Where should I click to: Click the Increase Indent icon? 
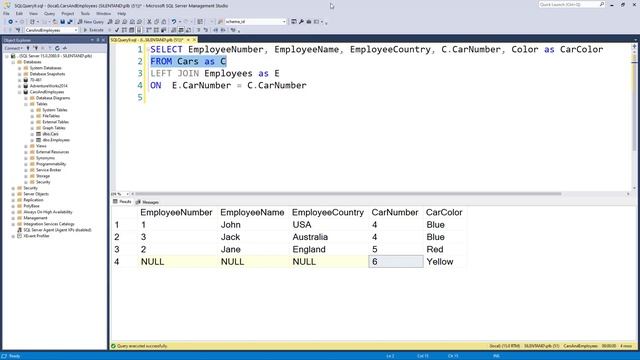pyautogui.click(x=223, y=30)
